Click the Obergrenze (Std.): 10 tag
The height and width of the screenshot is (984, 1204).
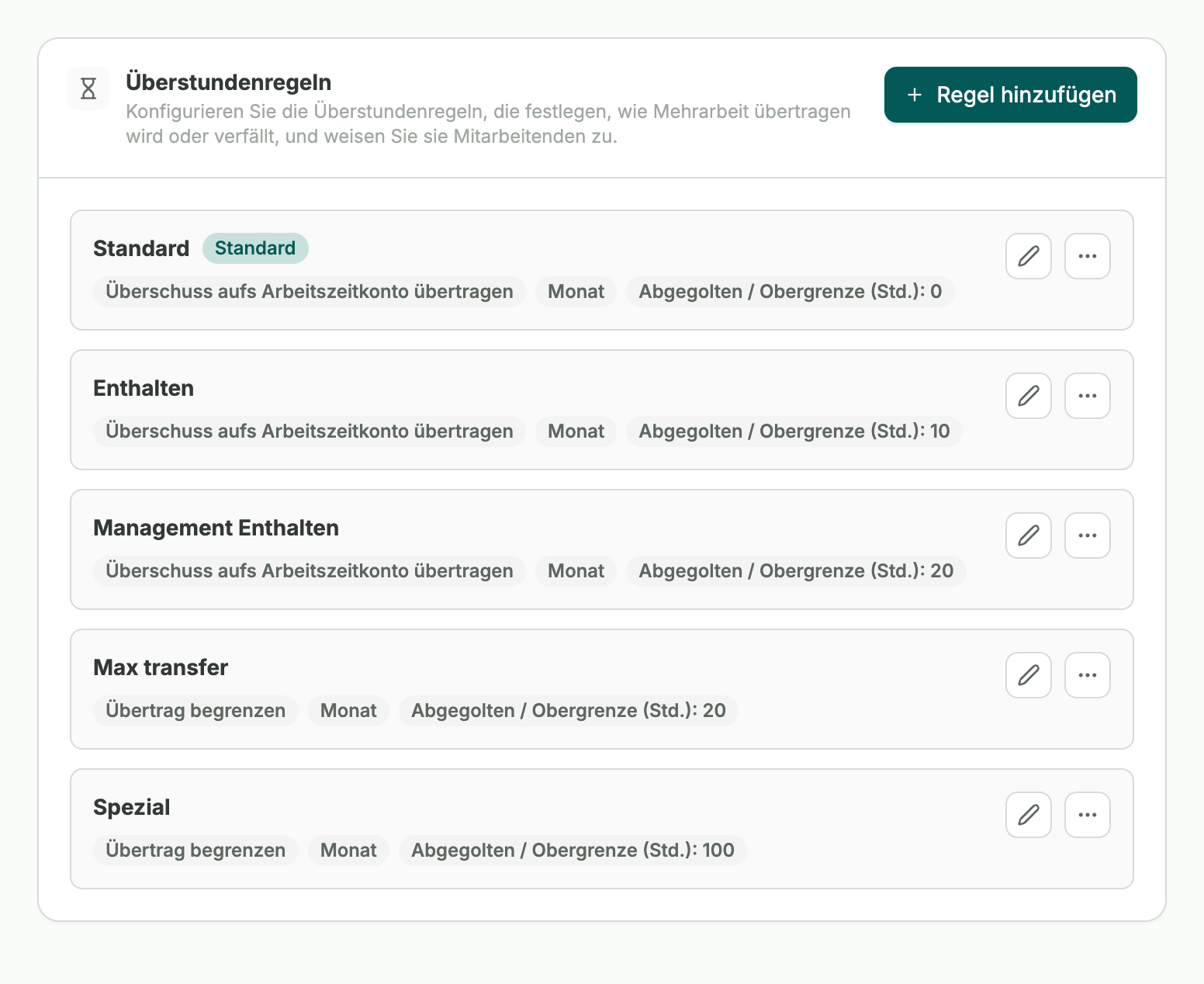794,431
